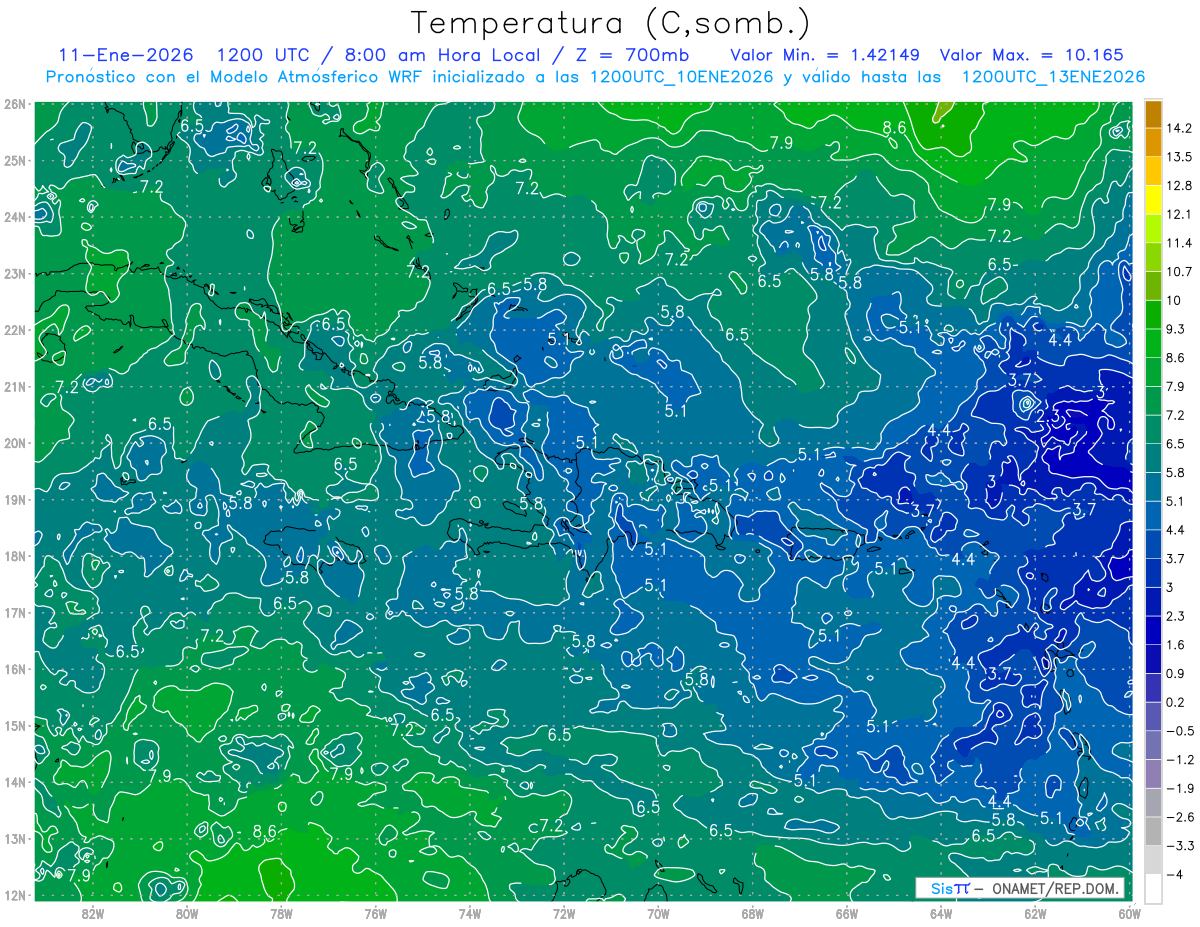Click "1200 UTC / 8:00 am Hora Local" text
The image size is (1200, 927).
click(378, 55)
